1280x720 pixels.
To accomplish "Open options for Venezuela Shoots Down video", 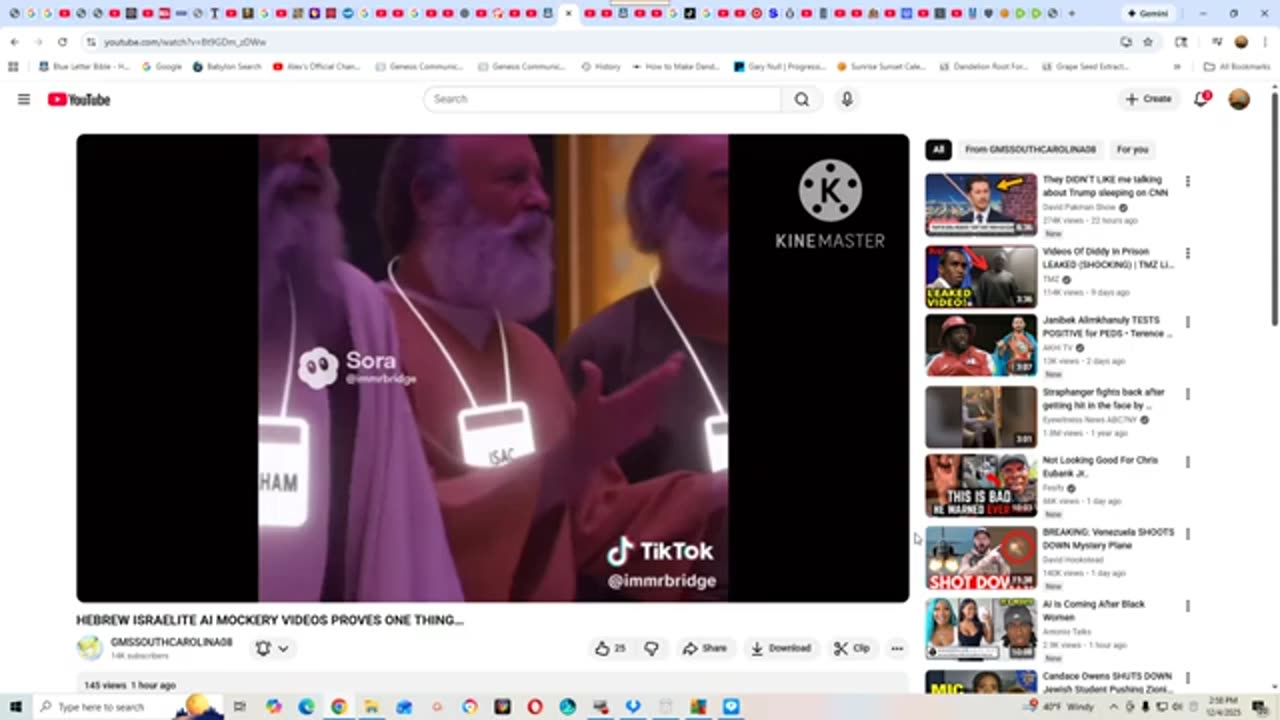I will (1188, 534).
